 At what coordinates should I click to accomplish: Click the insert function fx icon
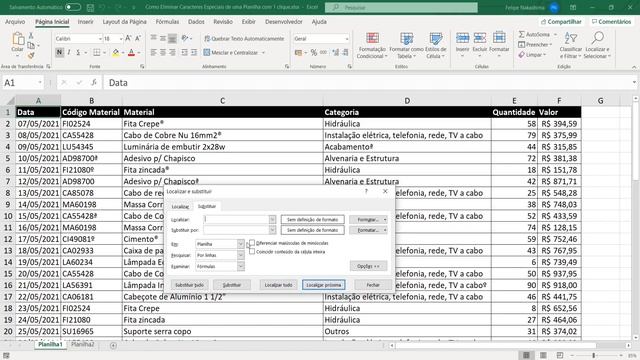tap(94, 82)
